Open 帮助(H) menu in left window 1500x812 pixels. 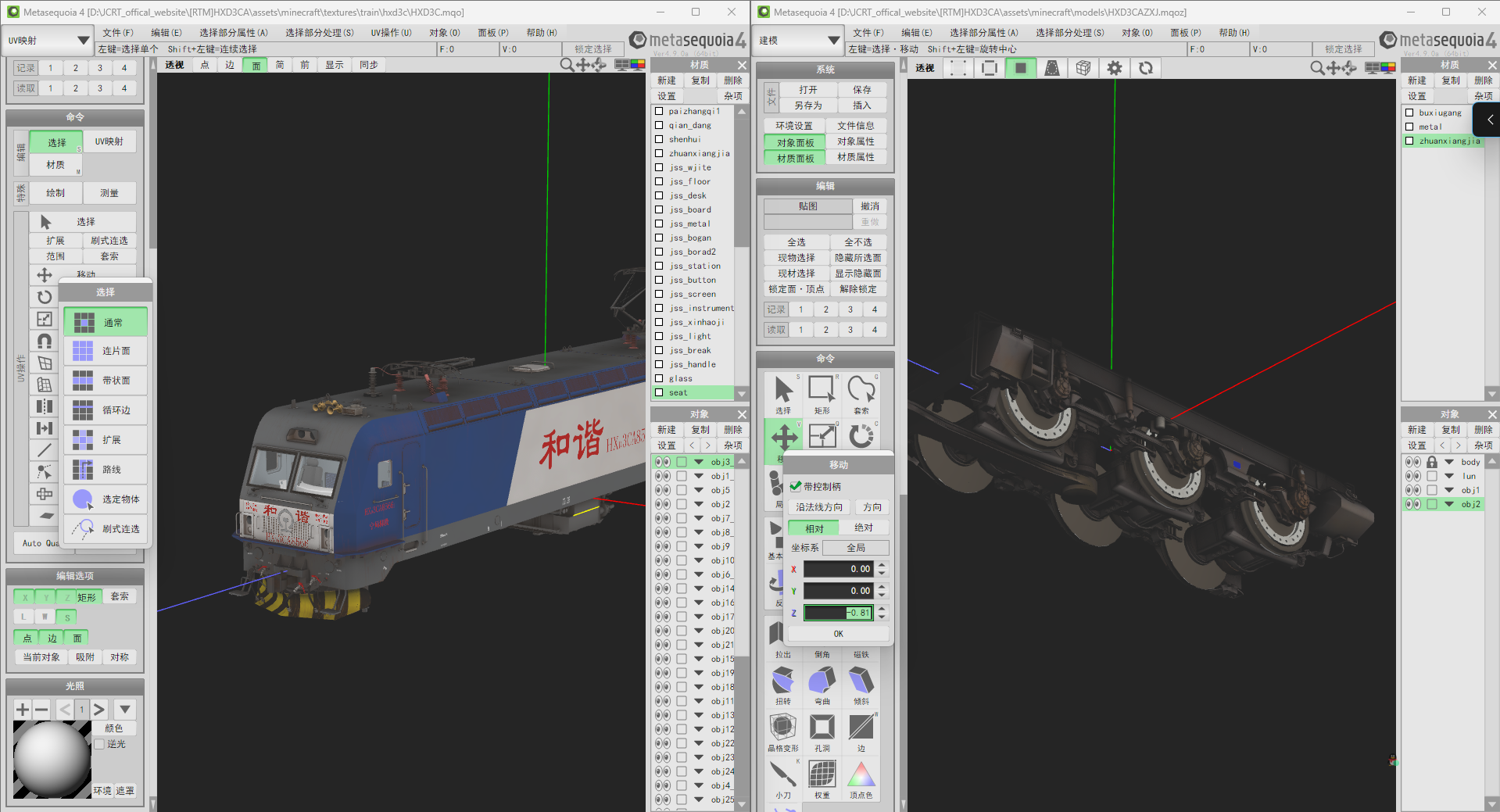542,33
